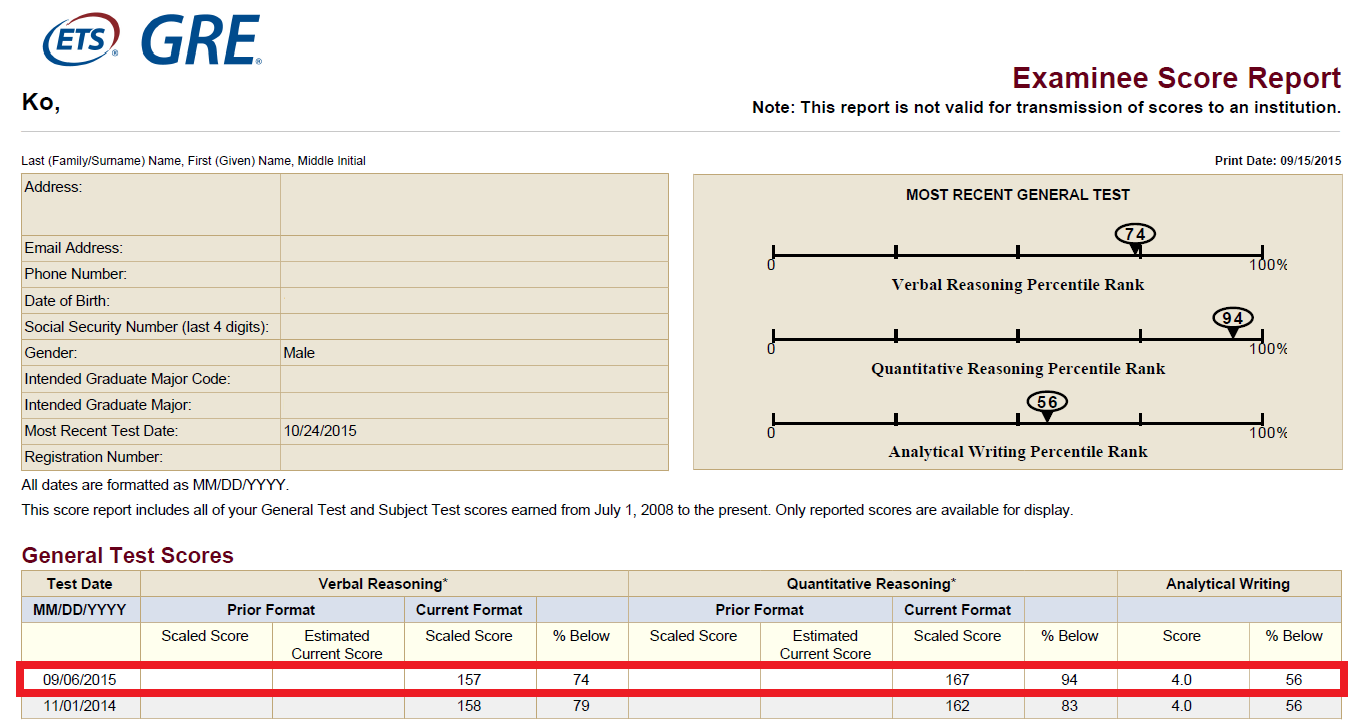Screen dimensions: 1366x721
Task: Click the Phone Number field label
Action: pyautogui.click(x=76, y=274)
